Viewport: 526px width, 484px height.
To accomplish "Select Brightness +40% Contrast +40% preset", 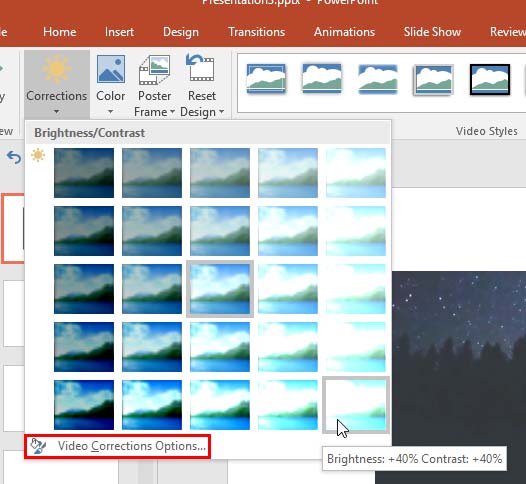I will point(356,405).
